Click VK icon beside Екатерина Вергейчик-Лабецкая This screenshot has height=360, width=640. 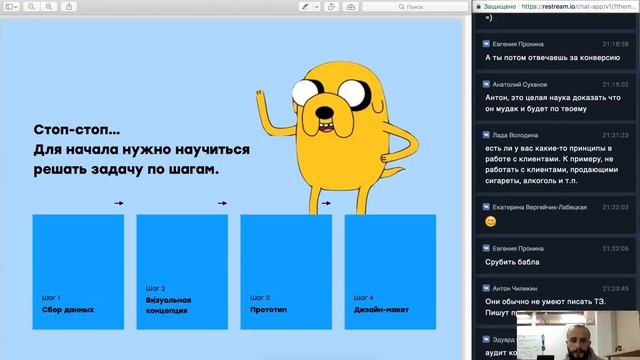pyautogui.click(x=486, y=207)
